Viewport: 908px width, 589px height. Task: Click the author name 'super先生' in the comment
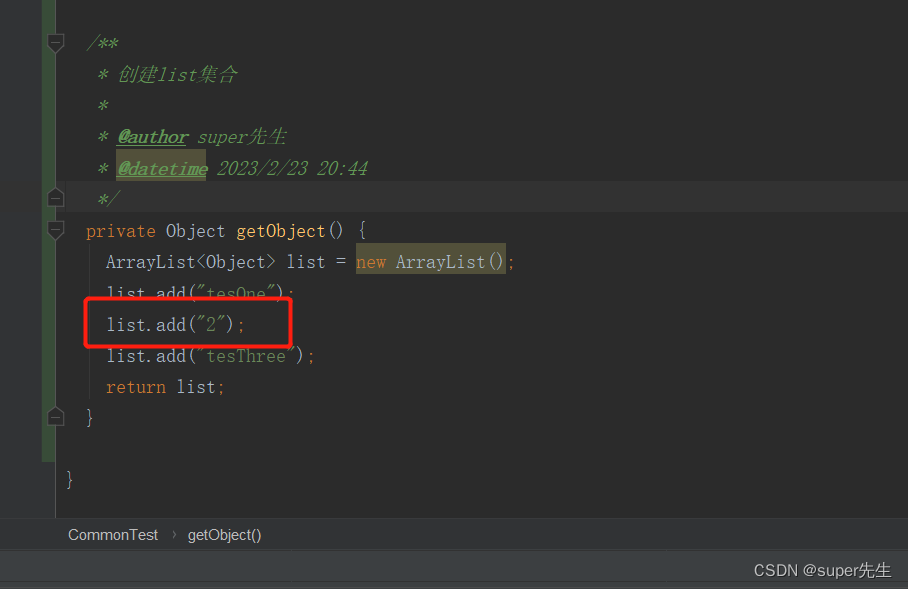pos(241,137)
